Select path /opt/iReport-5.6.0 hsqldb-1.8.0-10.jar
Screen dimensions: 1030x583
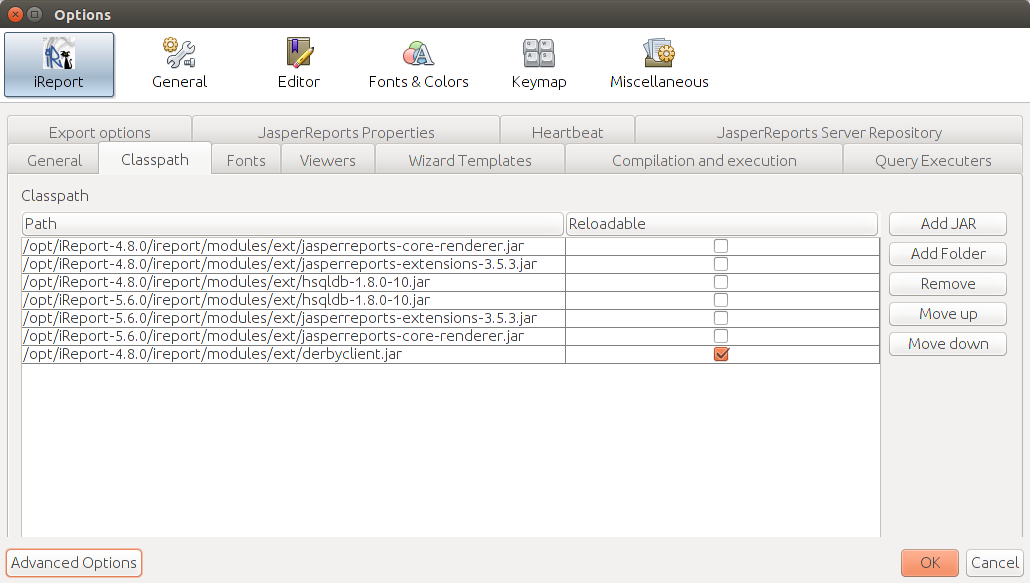point(294,300)
